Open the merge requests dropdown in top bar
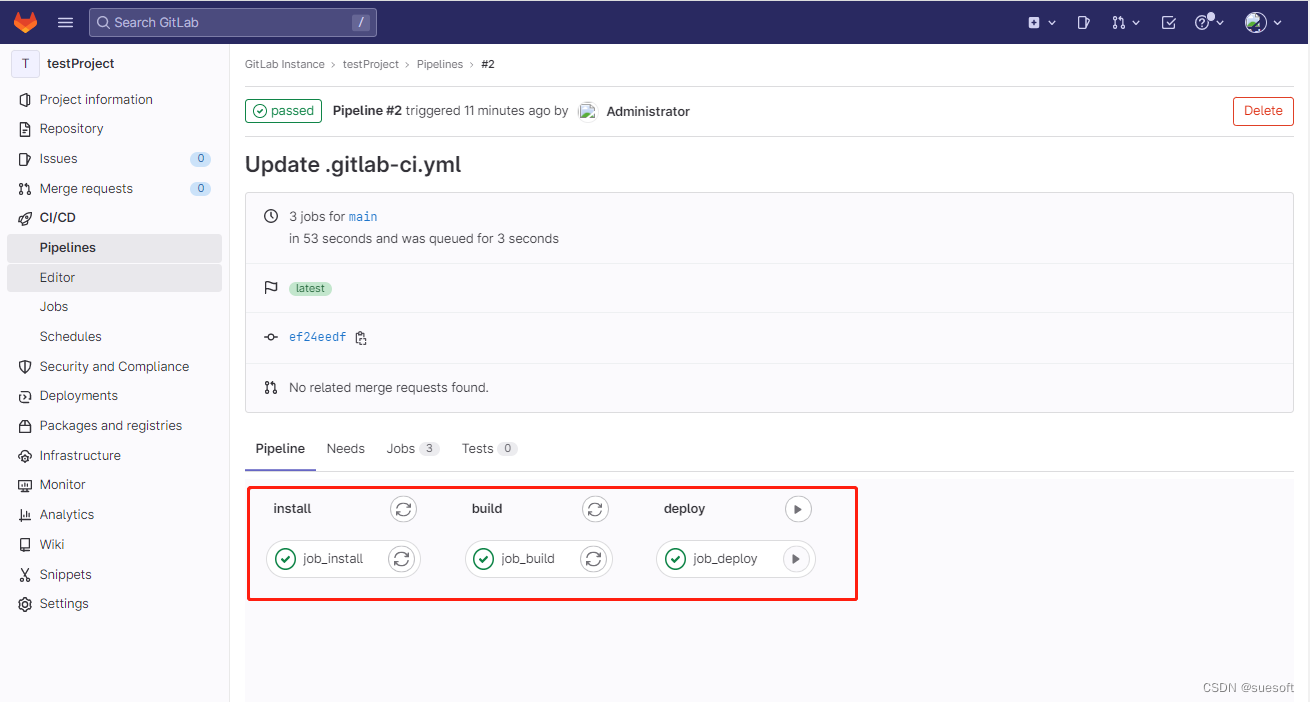 point(1126,22)
